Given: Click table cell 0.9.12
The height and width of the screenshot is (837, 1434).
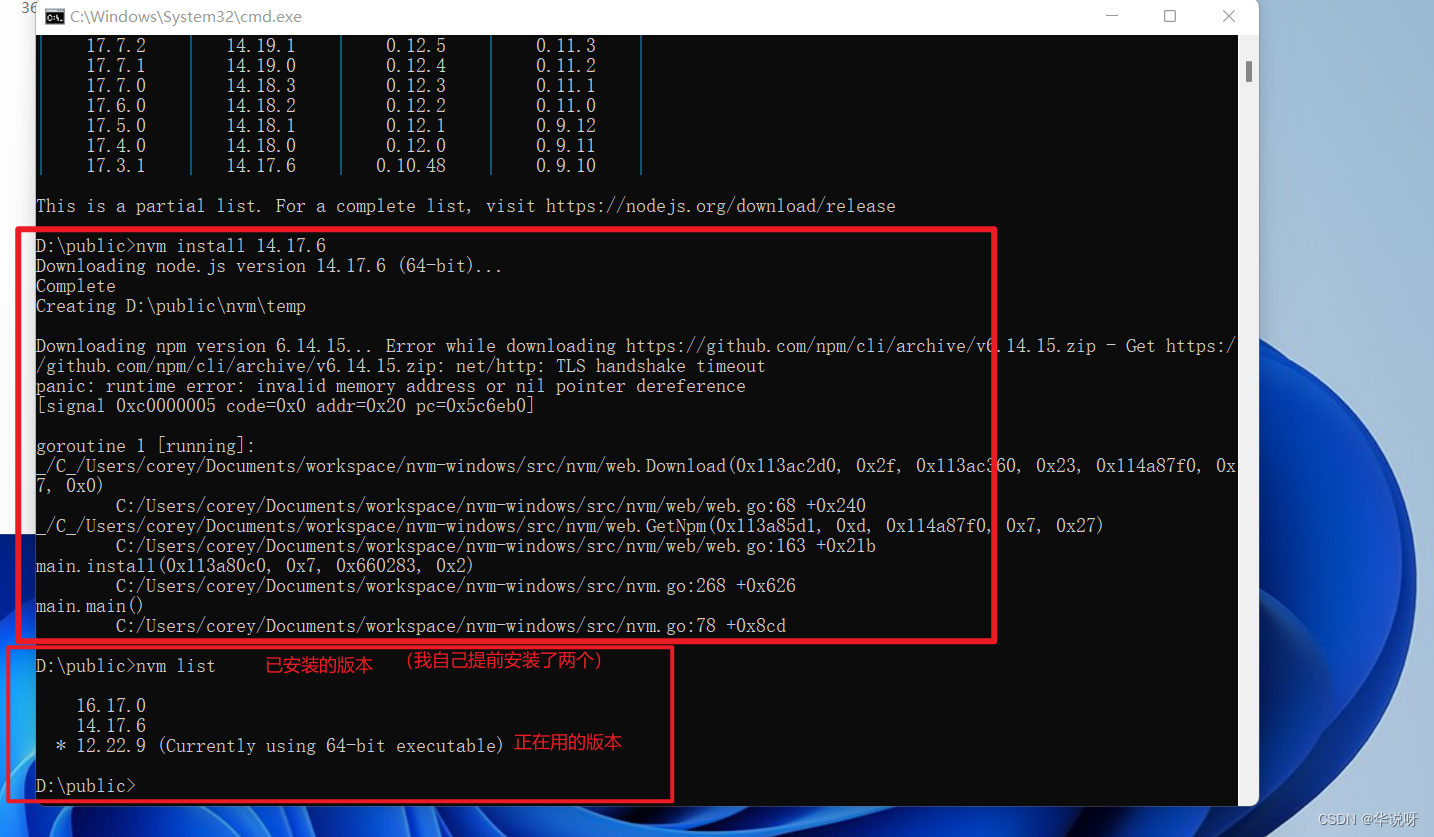Looking at the screenshot, I should click(566, 126).
